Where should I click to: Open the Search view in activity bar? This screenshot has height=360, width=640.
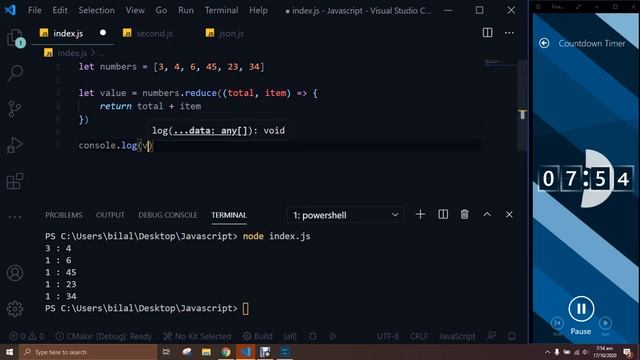pos(16,73)
